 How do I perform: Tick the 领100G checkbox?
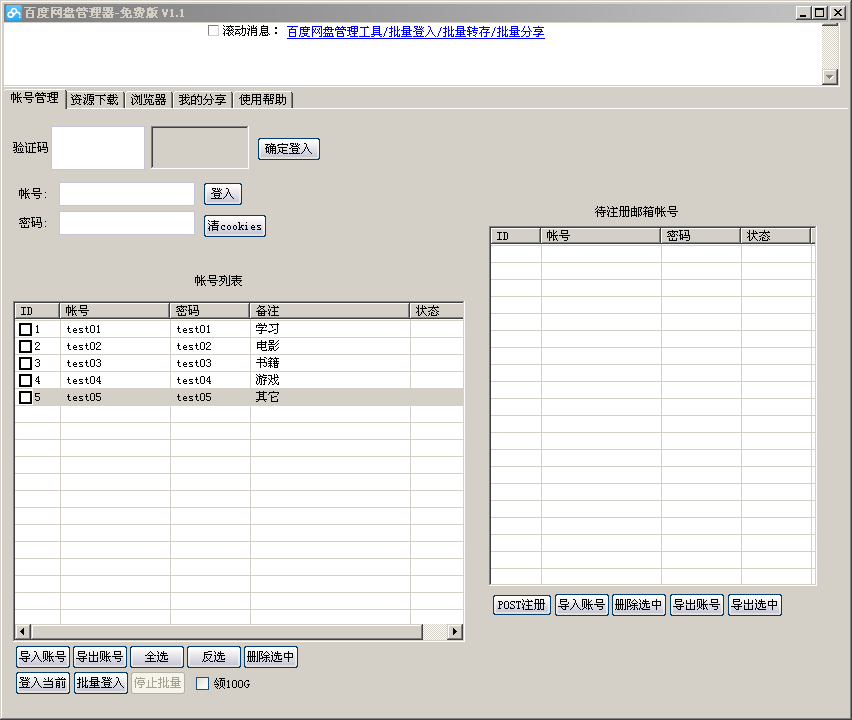pyautogui.click(x=202, y=684)
